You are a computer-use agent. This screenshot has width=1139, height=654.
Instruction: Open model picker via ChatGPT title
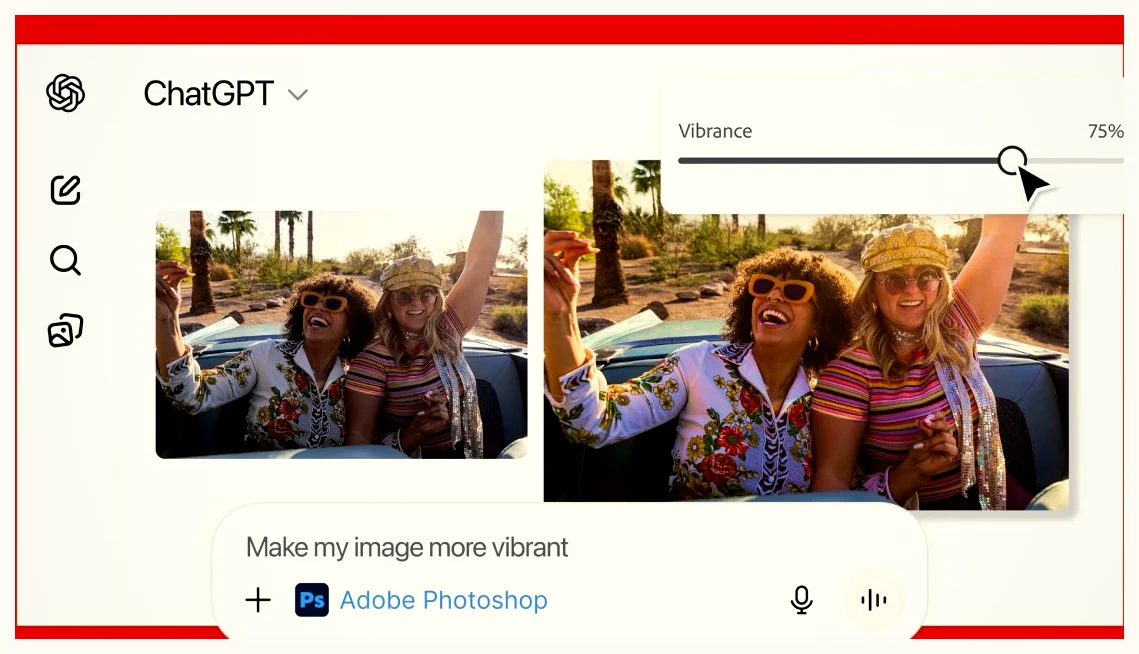point(208,94)
